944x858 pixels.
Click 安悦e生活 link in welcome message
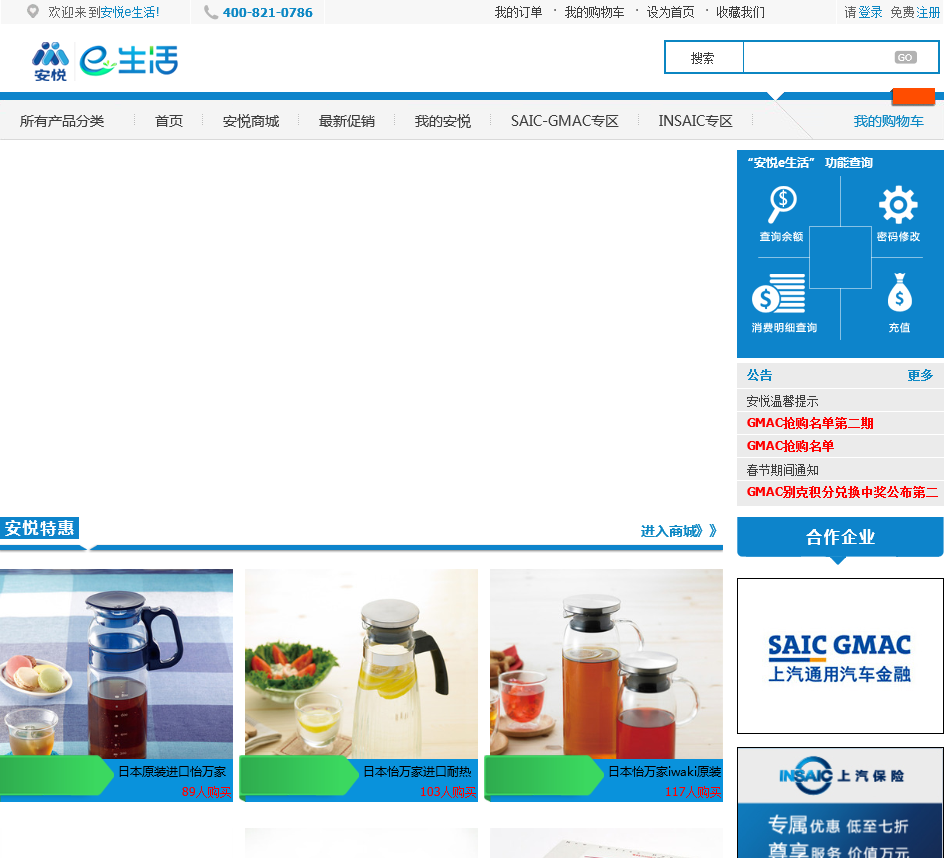click(128, 12)
